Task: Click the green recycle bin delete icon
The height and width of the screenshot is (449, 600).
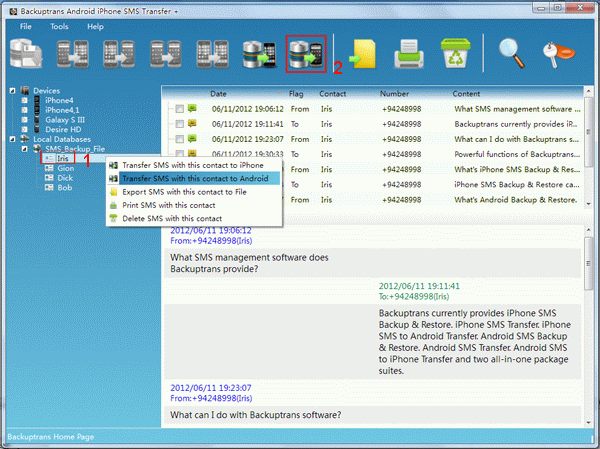Action: pos(455,53)
